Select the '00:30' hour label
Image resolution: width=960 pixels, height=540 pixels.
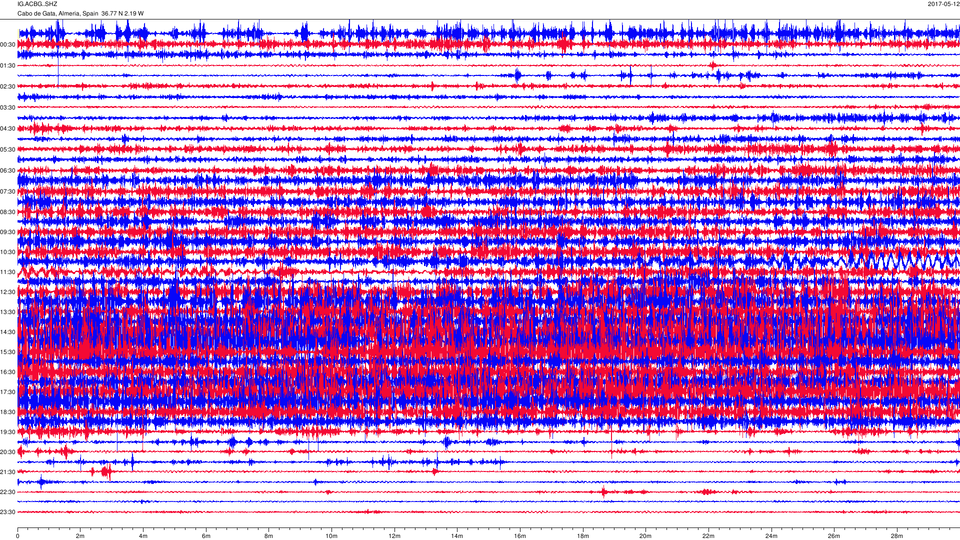[8, 45]
